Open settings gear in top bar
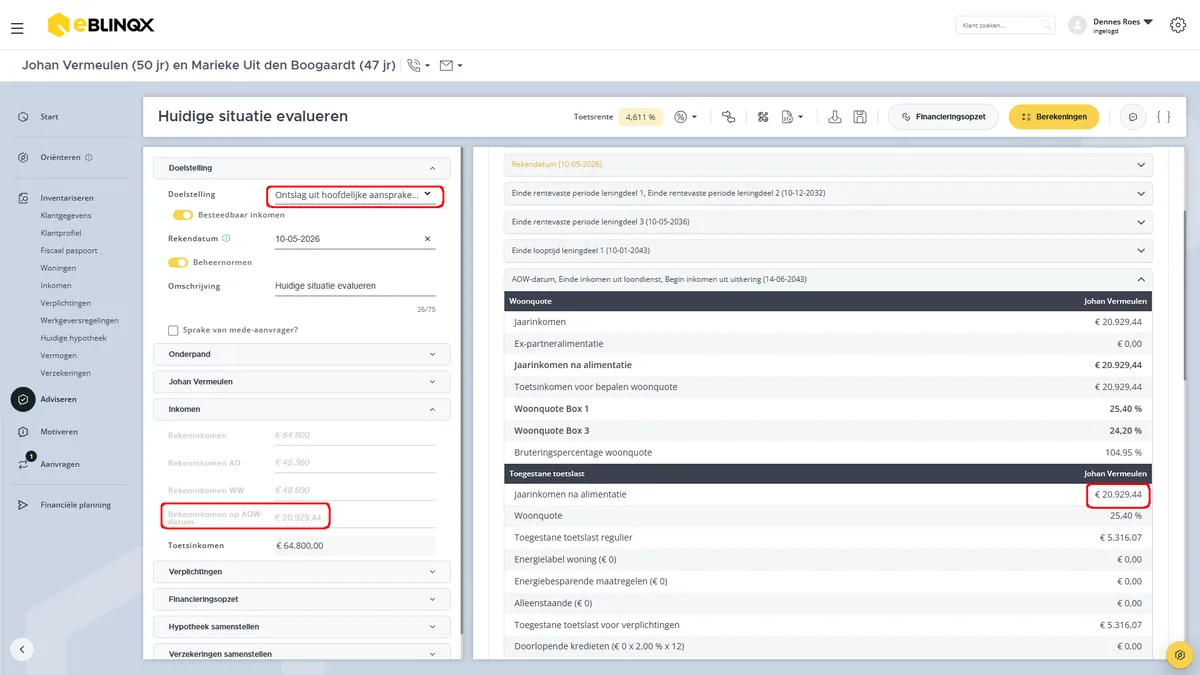The height and width of the screenshot is (675, 1200). [1177, 25]
